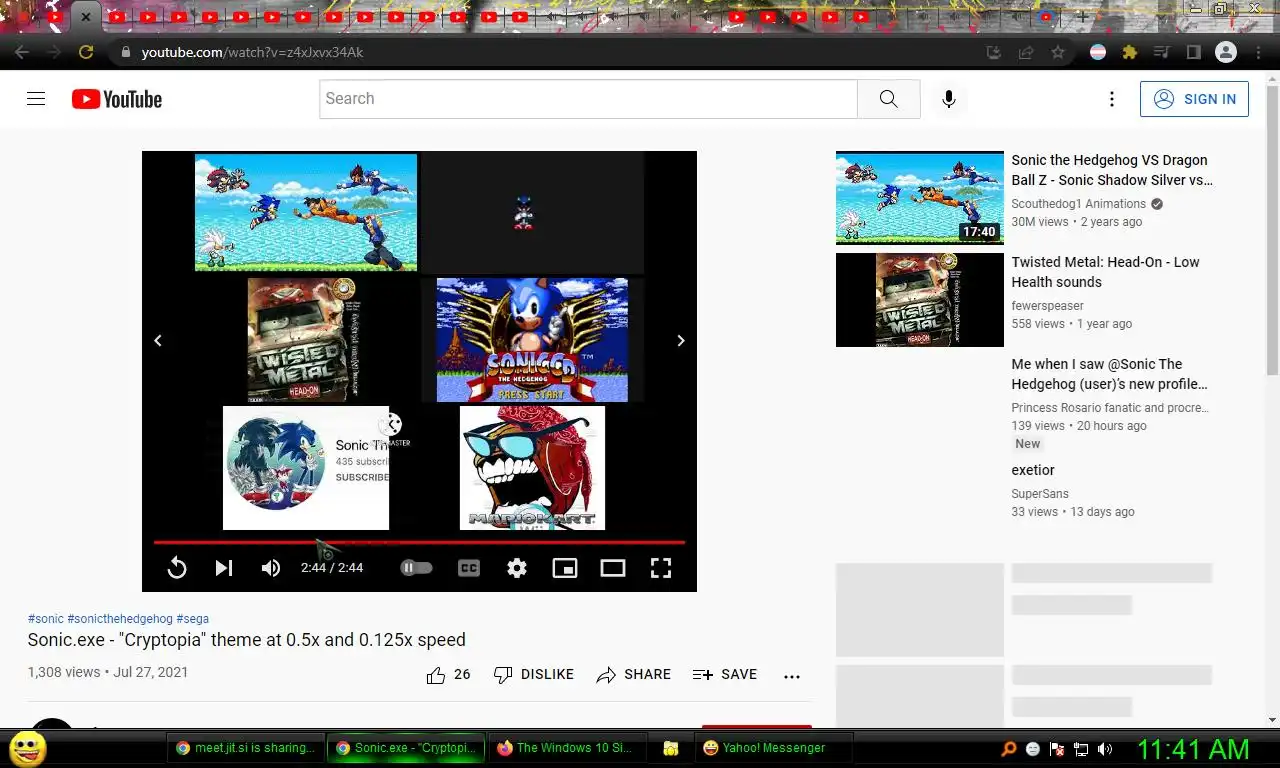Image resolution: width=1280 pixels, height=768 pixels.
Task: Bookmark this tab with the star
Action: 1057,52
